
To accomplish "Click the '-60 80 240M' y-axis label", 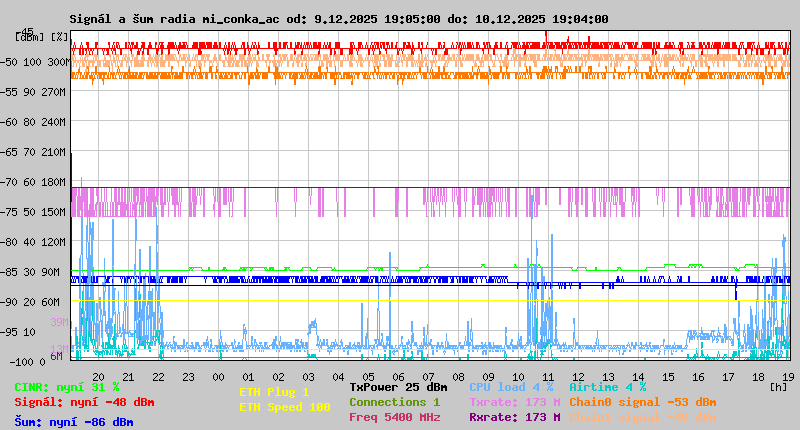I will (x=33, y=122).
